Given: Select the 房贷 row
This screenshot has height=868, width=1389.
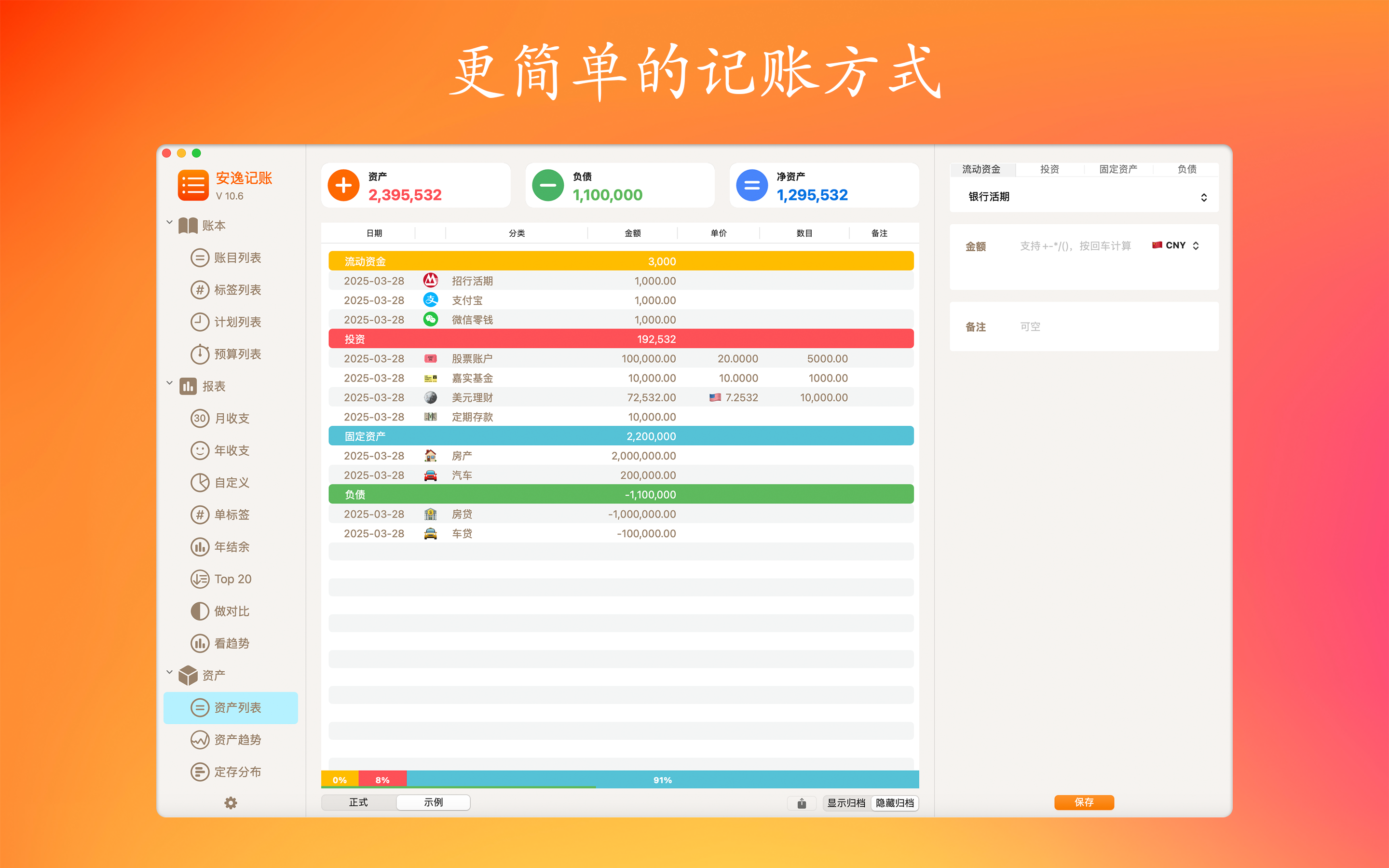Looking at the screenshot, I should (x=621, y=514).
